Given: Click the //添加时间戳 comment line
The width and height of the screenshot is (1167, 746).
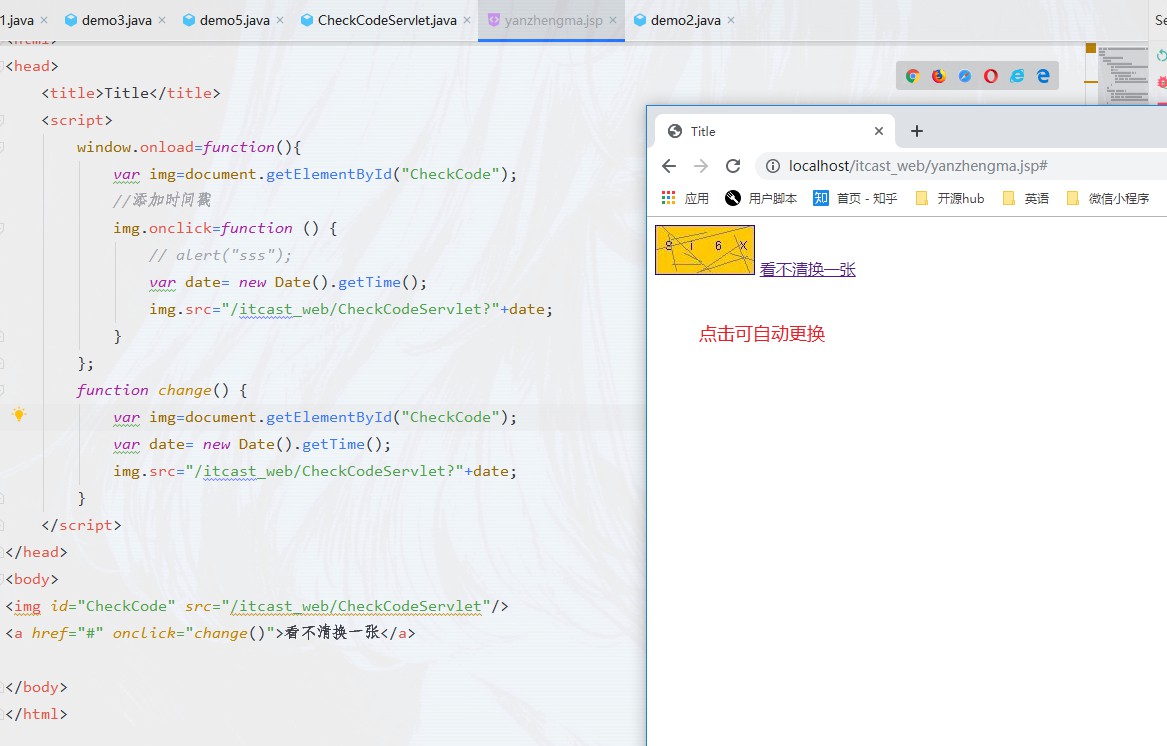Looking at the screenshot, I should coord(162,200).
